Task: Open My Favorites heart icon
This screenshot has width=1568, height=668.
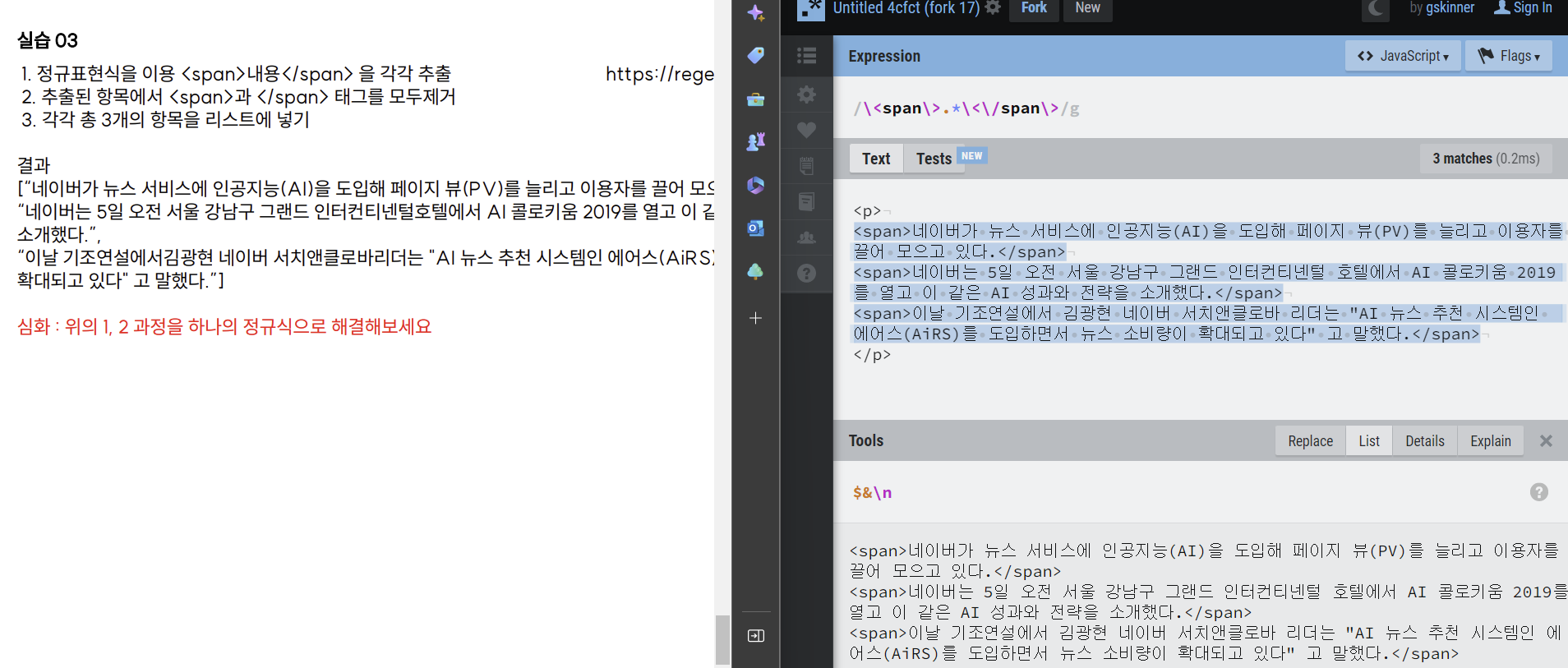Action: 807,130
